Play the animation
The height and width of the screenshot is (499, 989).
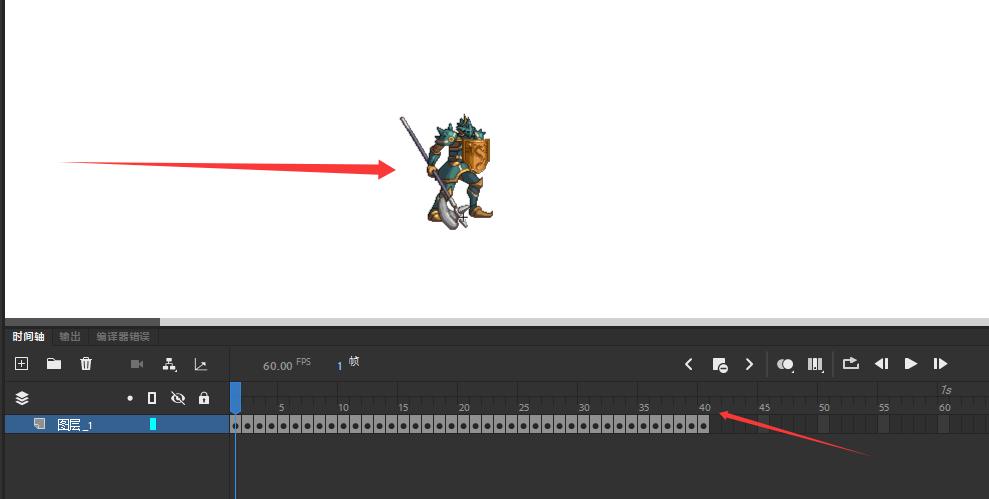[x=911, y=363]
